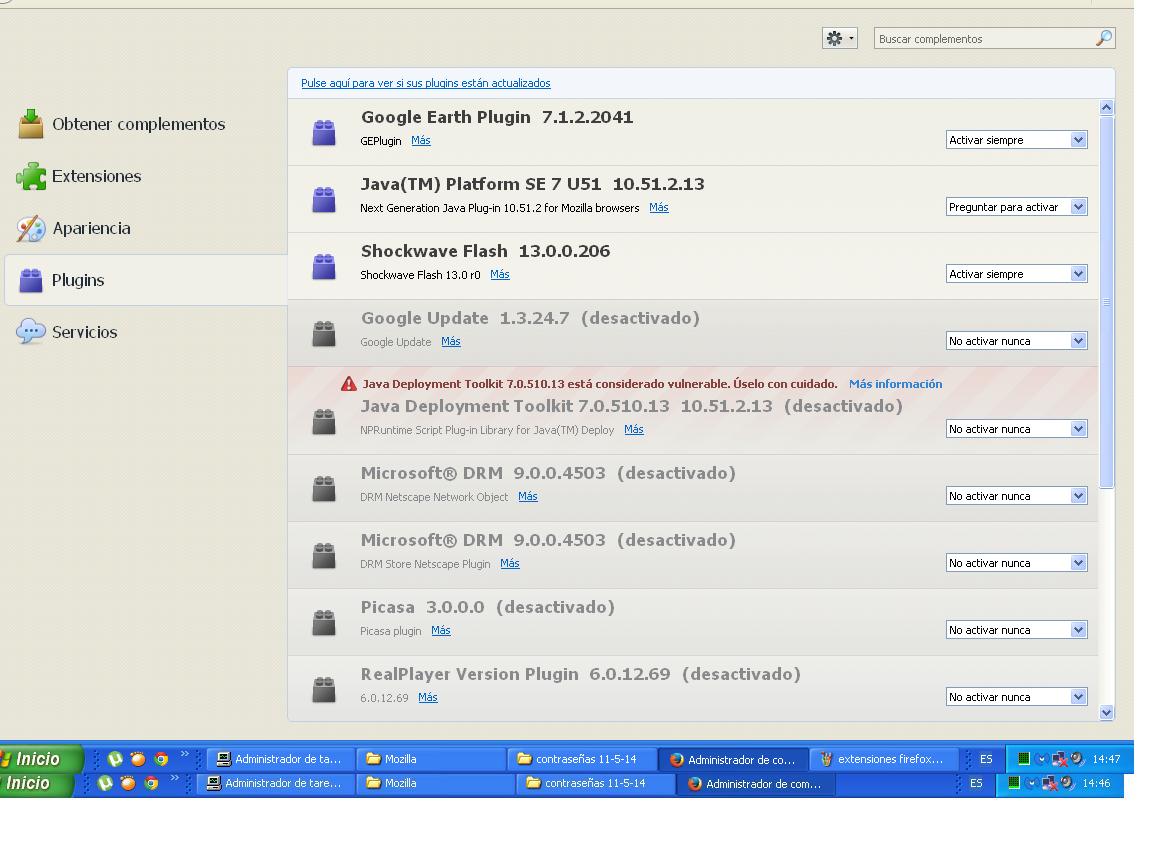Viewport: 1152px width, 864px height.
Task: Switch to the Extensiones section
Action: 145,176
